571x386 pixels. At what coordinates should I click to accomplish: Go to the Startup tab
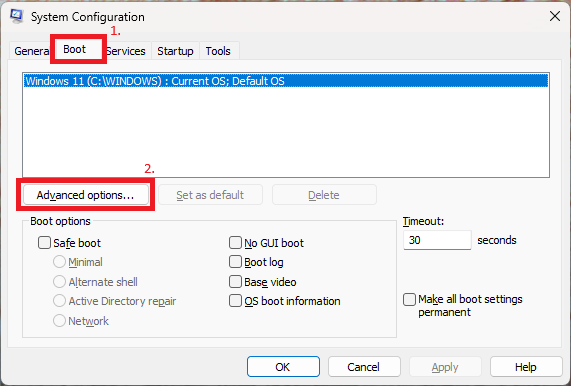click(x=175, y=51)
